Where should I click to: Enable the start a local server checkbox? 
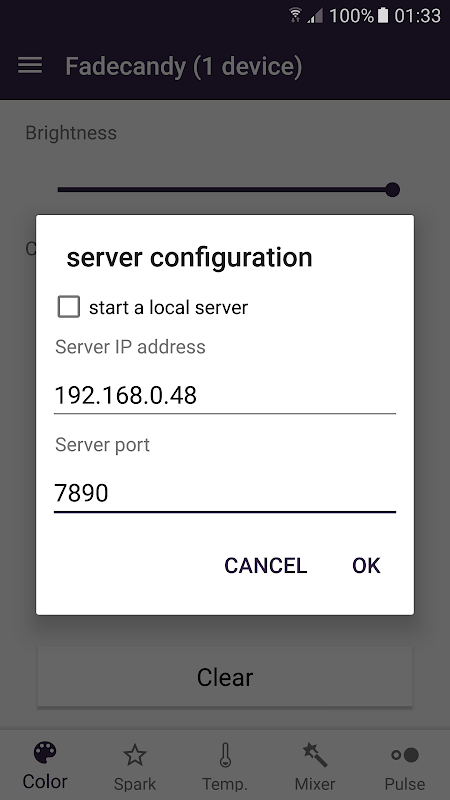click(68, 307)
